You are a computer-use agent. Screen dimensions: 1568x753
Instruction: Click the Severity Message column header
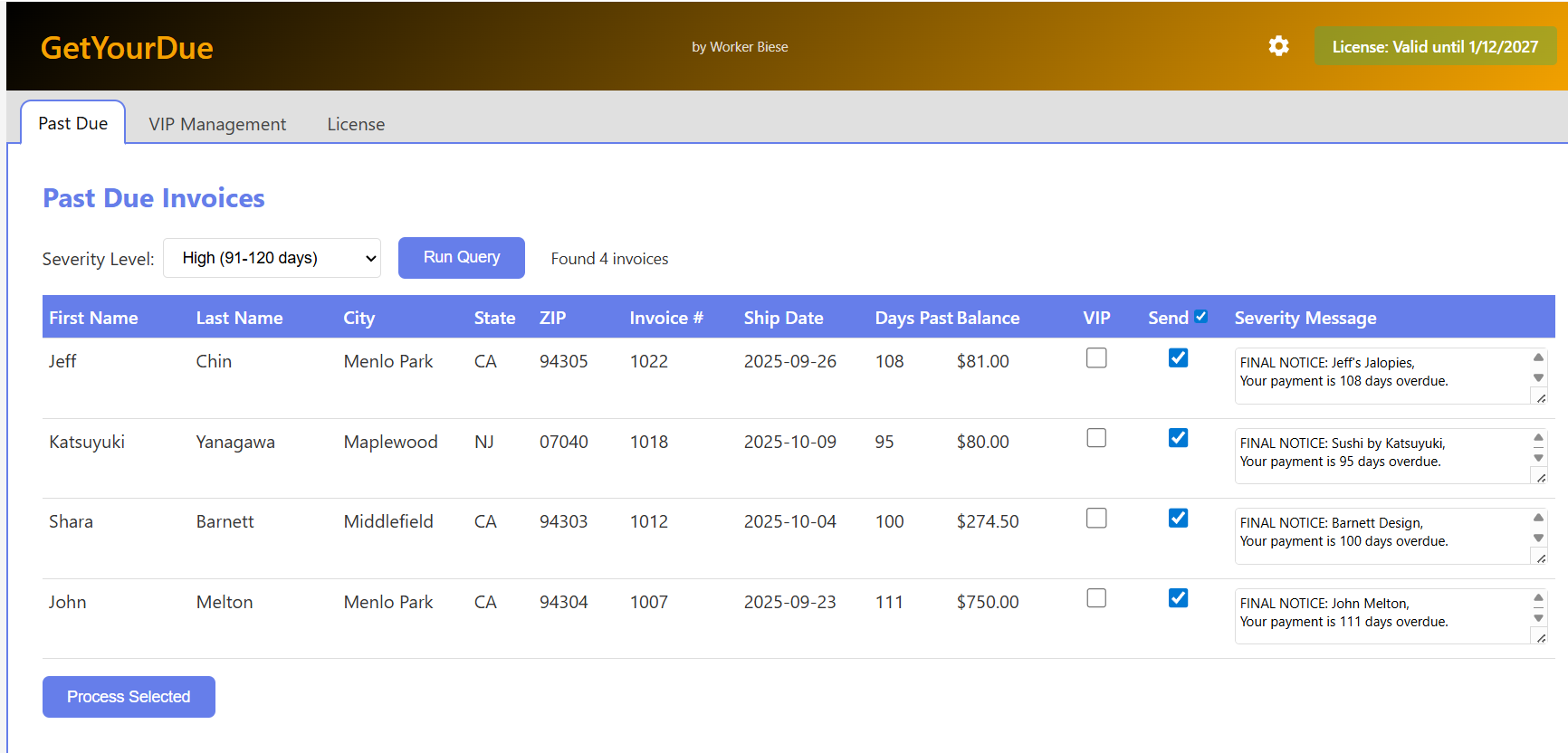coord(1305,318)
